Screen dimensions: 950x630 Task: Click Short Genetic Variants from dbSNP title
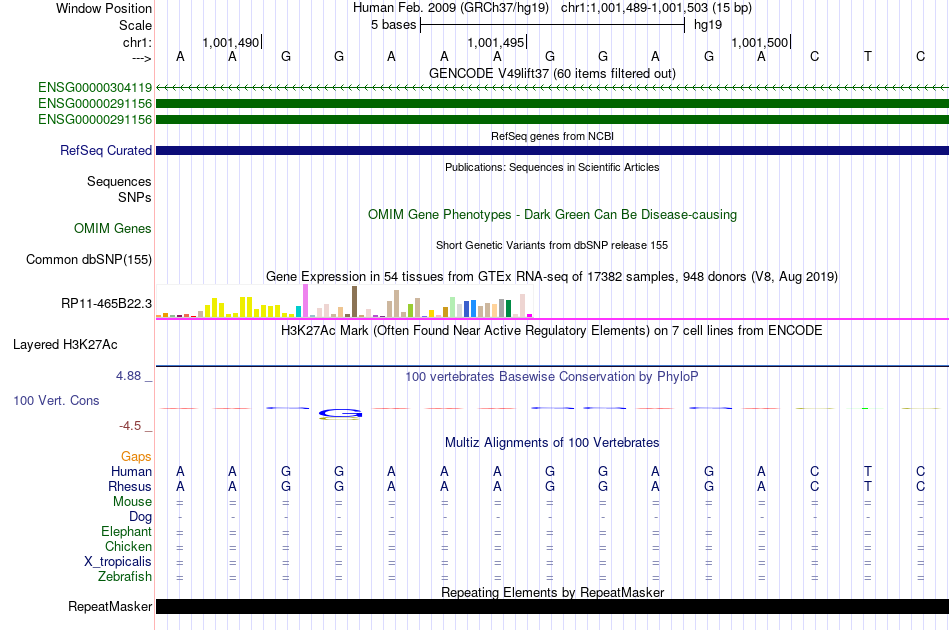point(552,245)
